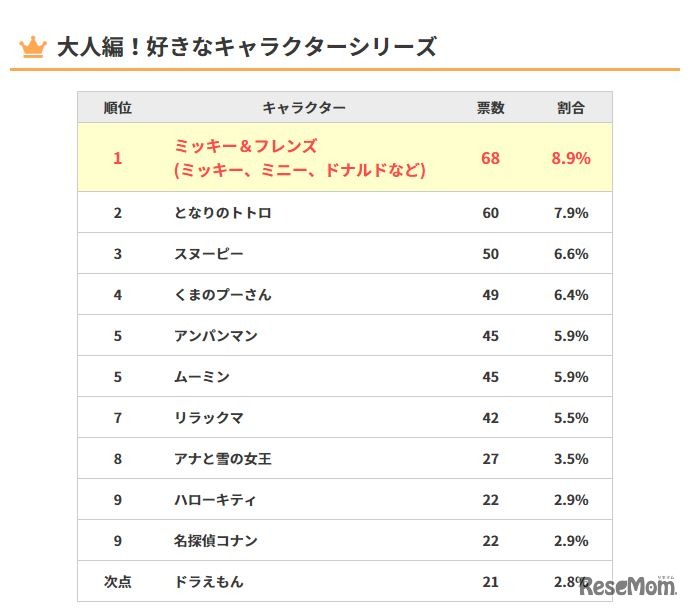Click the ドラえもん runner-up entry
This screenshot has height=609, width=690.
[x=208, y=582]
